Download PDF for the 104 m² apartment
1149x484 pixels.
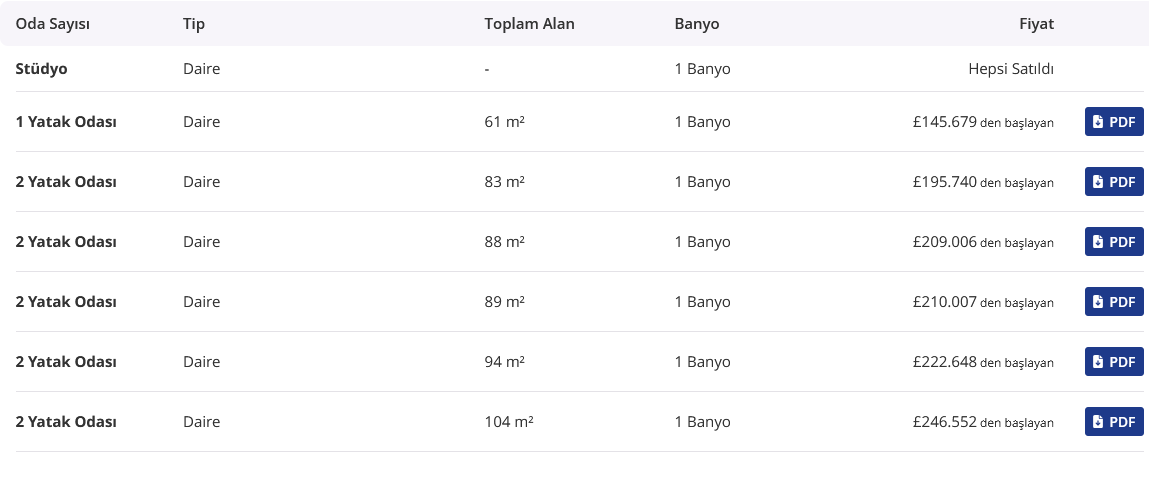click(1114, 422)
